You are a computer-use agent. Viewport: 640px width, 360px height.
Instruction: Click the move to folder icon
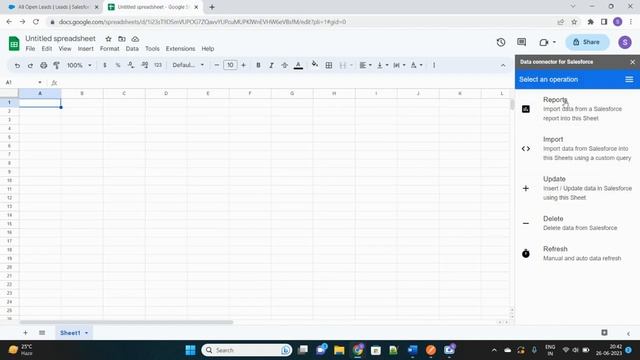(122, 39)
